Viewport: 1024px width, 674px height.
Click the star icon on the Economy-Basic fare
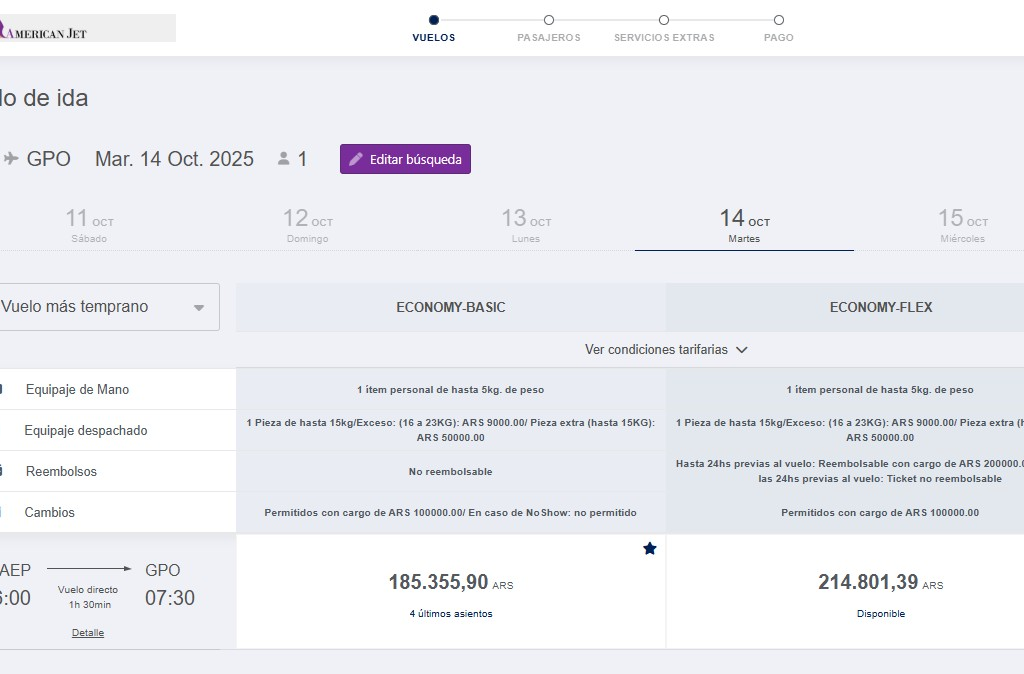[650, 549]
